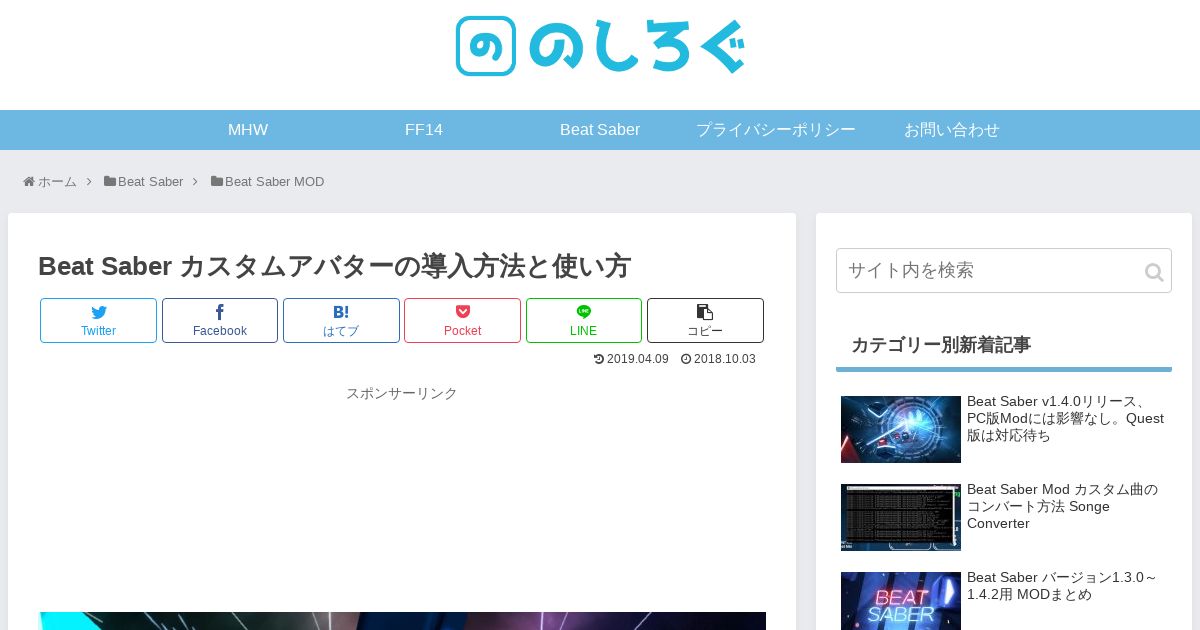This screenshot has height=630, width=1200.
Task: Click the スポンサーリンク label
Action: tap(402, 393)
